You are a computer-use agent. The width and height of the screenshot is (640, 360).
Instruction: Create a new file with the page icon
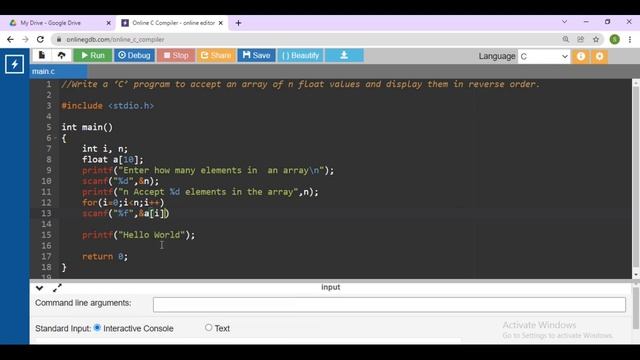42,56
